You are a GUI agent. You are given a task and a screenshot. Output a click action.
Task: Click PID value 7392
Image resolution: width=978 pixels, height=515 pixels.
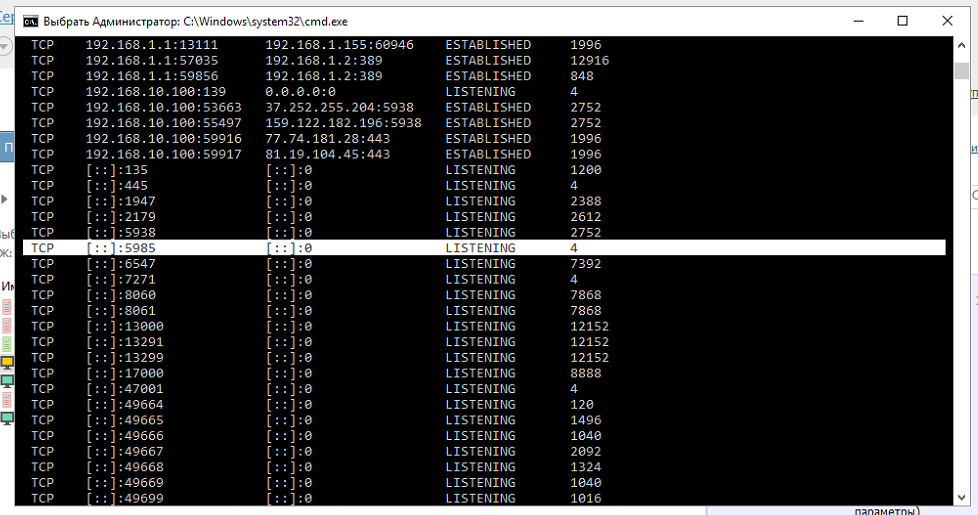586,264
